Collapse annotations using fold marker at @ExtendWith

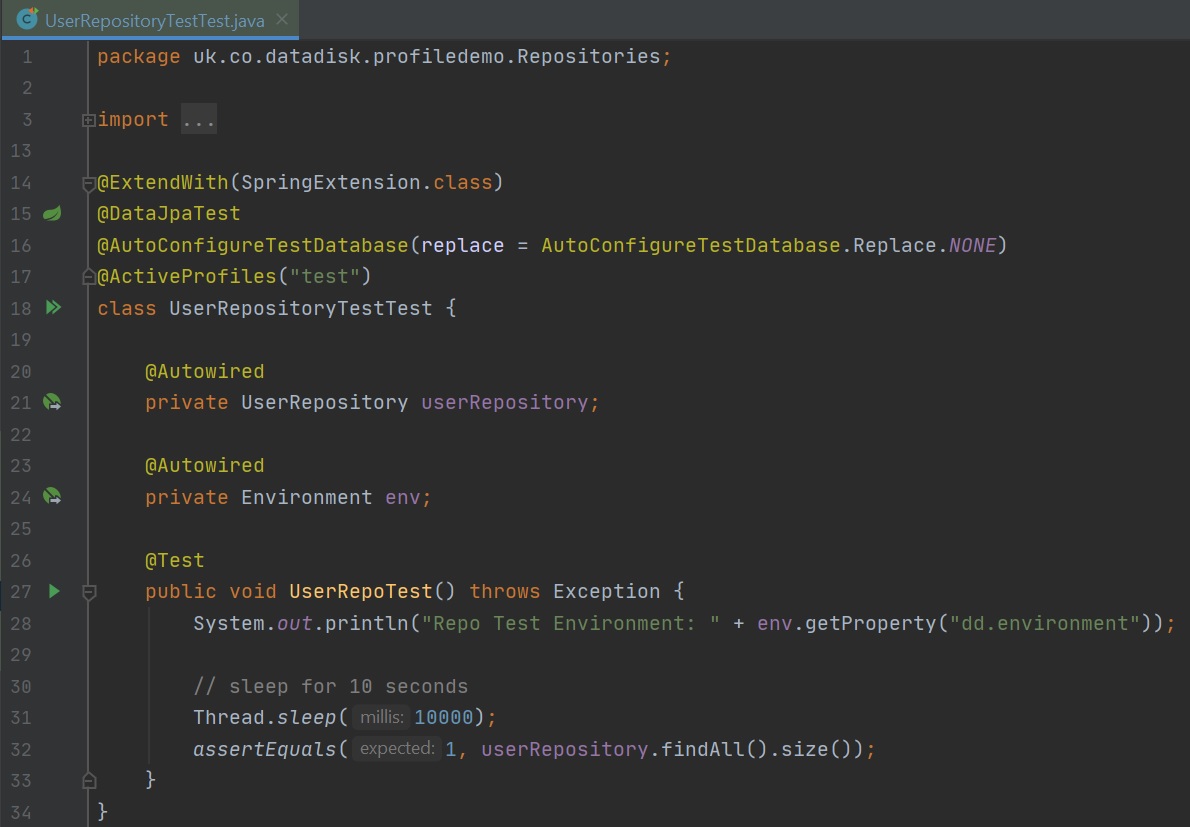click(88, 183)
